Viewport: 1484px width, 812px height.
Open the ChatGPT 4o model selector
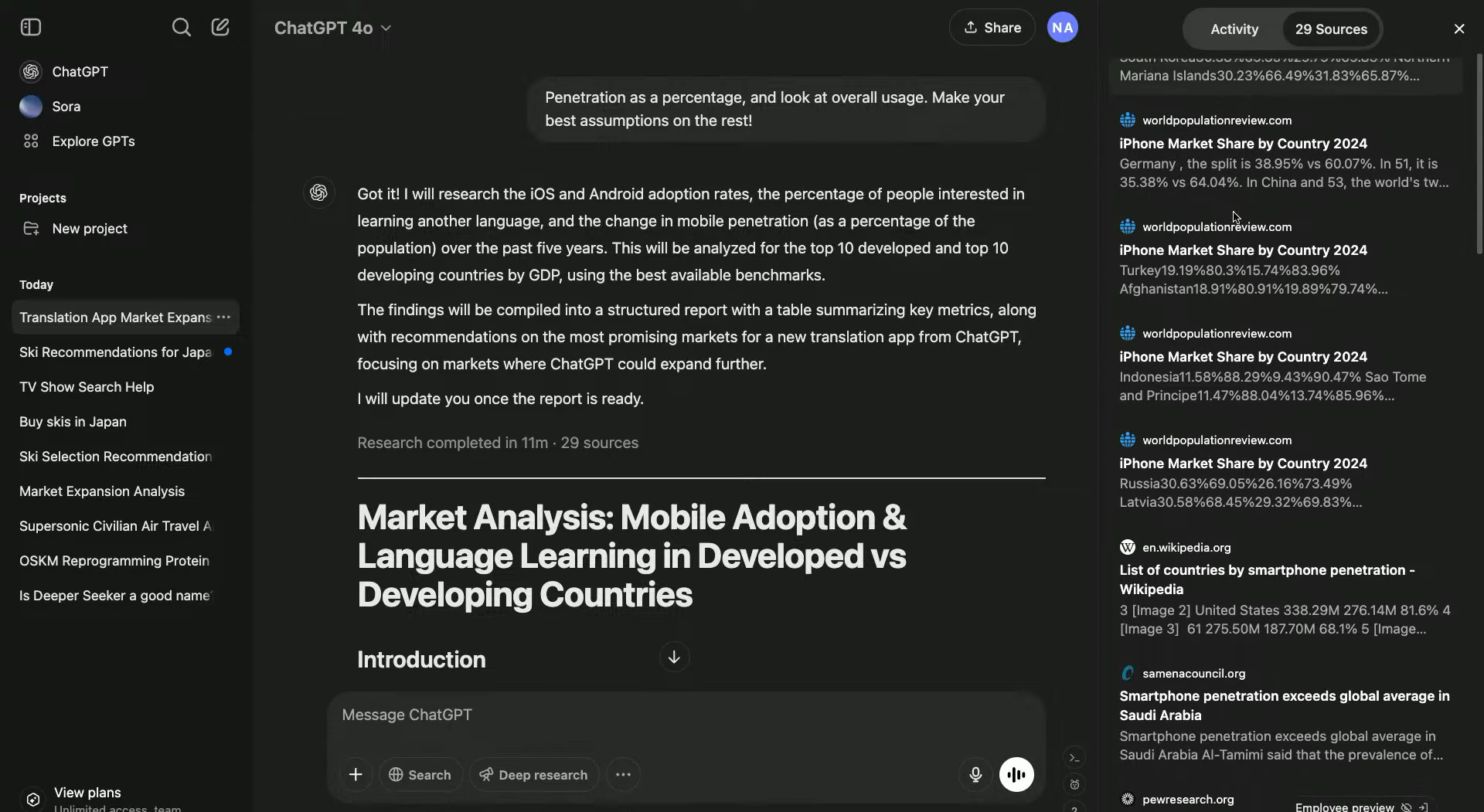pyautogui.click(x=332, y=28)
